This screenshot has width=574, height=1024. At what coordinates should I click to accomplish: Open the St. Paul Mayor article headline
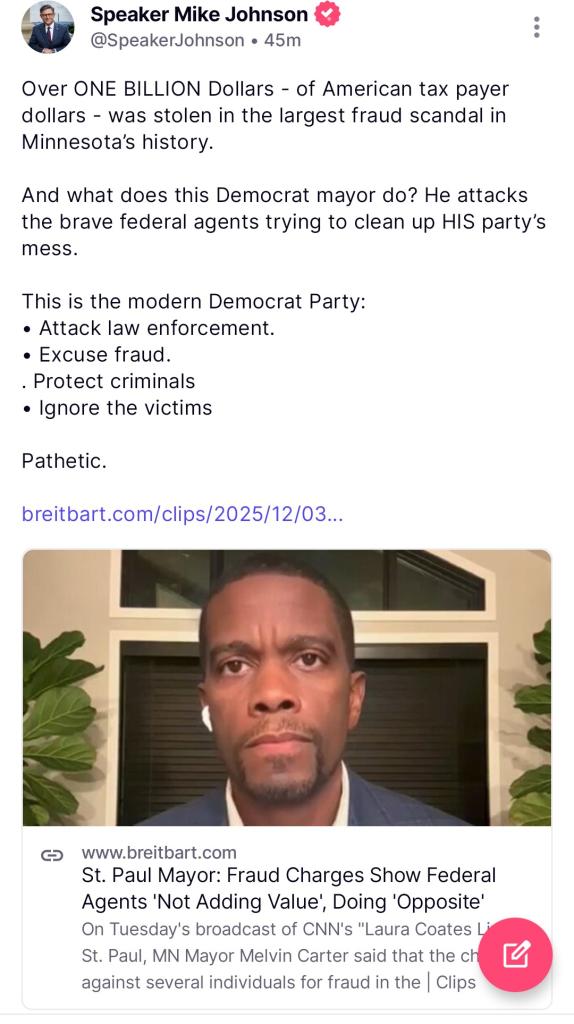[x=289, y=888]
